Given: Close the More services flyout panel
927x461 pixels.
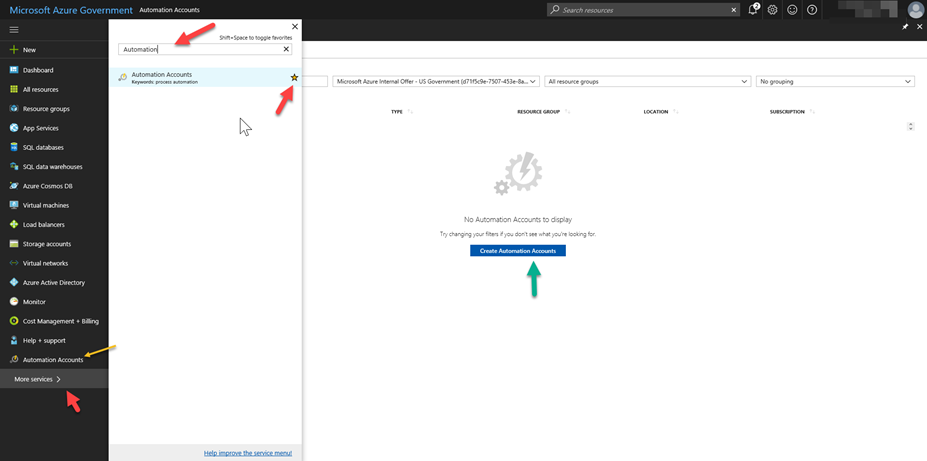Looking at the screenshot, I should [295, 27].
